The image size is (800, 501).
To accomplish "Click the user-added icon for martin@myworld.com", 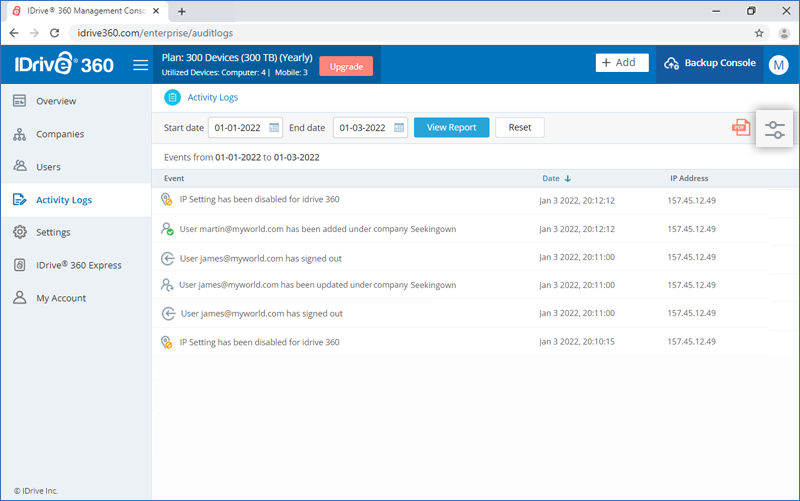I will (x=167, y=229).
